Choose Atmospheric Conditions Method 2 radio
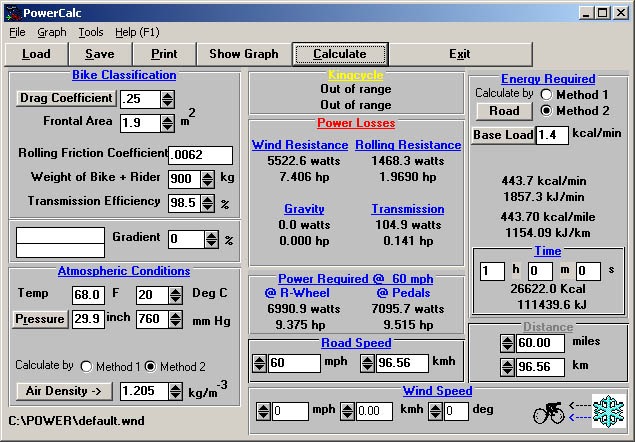The width and height of the screenshot is (635, 442). 150,367
